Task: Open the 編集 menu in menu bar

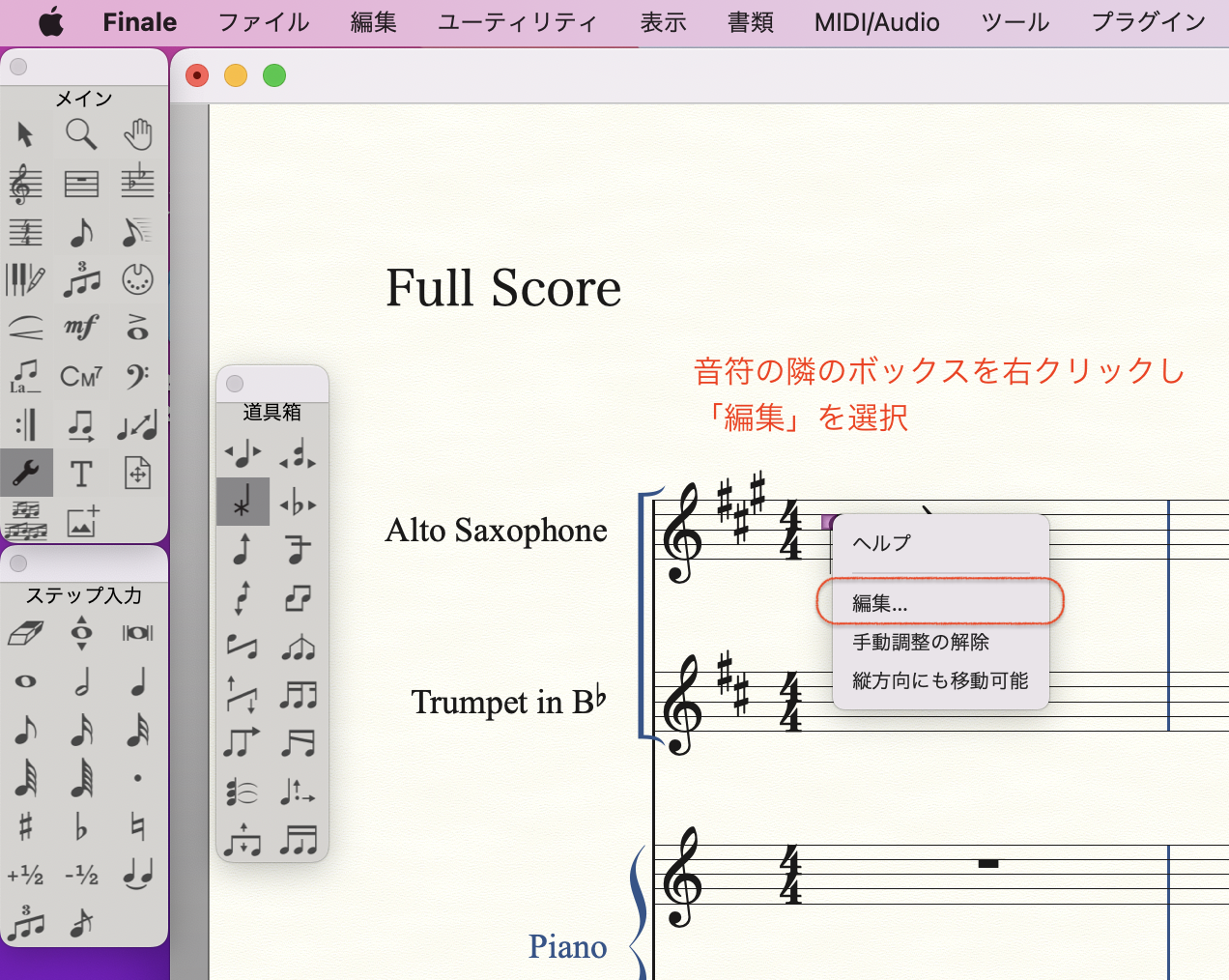Action: 374,22
